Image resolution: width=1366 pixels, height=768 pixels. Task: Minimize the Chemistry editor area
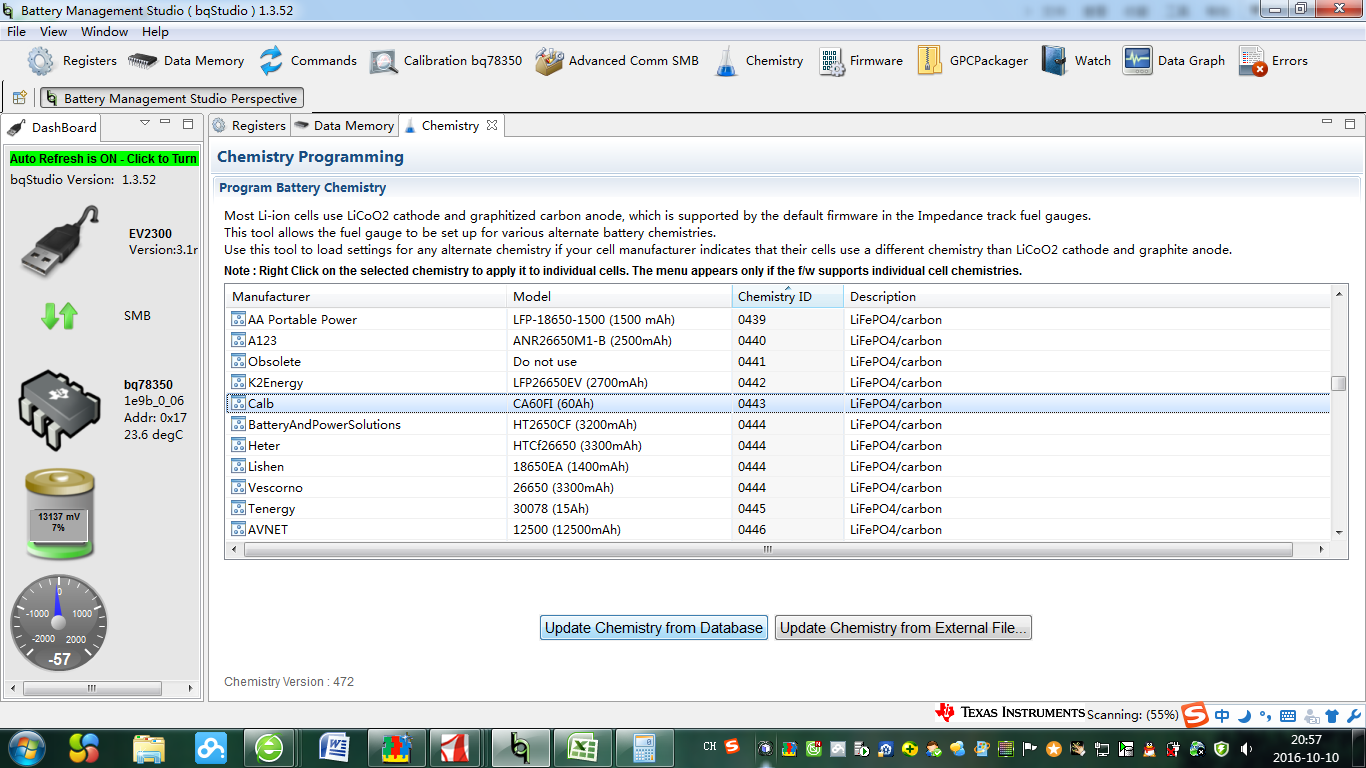coord(1326,123)
